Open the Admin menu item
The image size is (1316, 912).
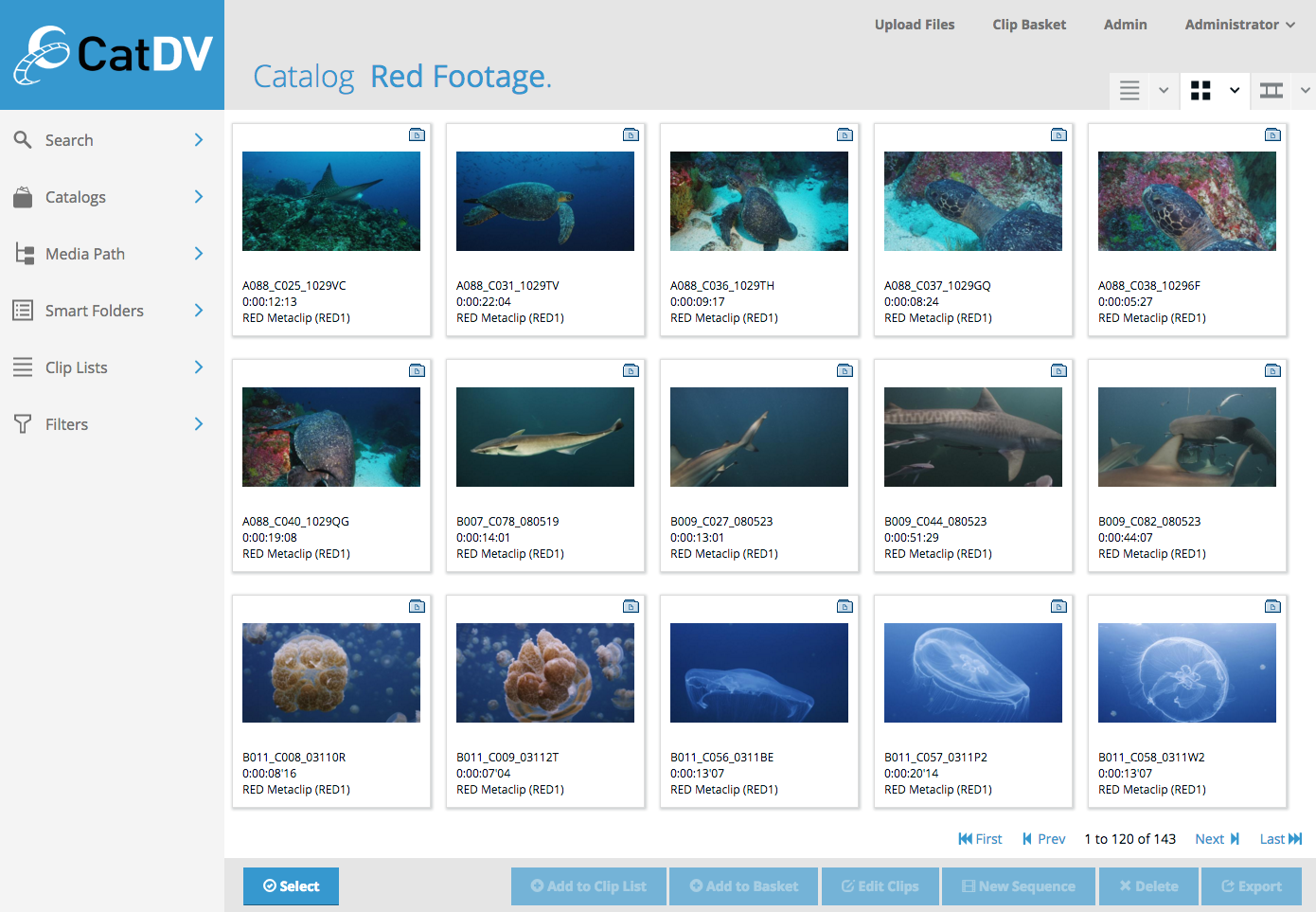[1125, 25]
